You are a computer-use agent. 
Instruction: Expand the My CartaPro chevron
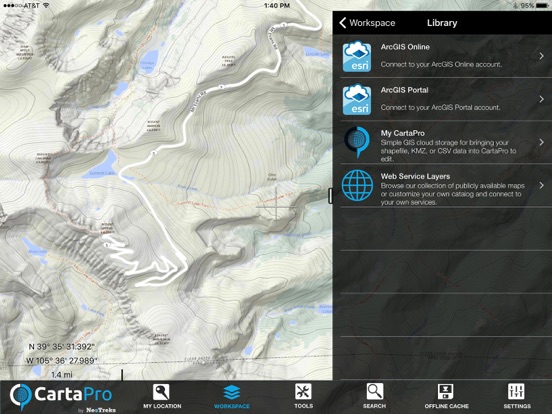tap(542, 142)
